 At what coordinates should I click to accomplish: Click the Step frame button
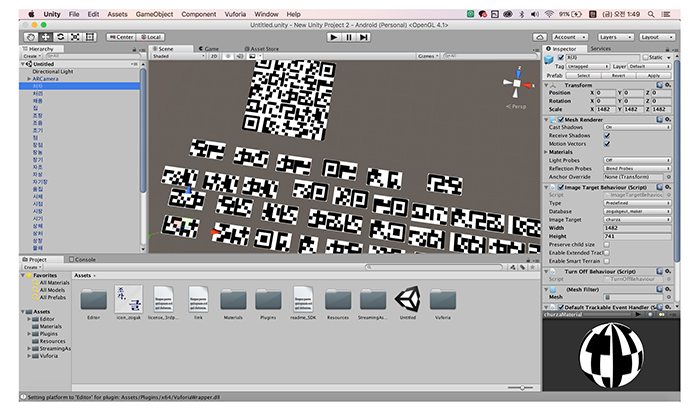click(364, 38)
